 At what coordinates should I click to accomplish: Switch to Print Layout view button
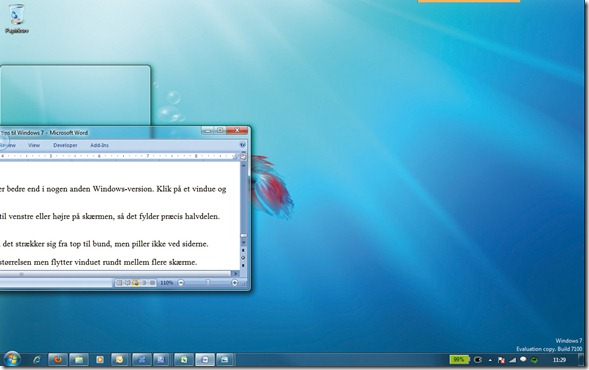119,282
